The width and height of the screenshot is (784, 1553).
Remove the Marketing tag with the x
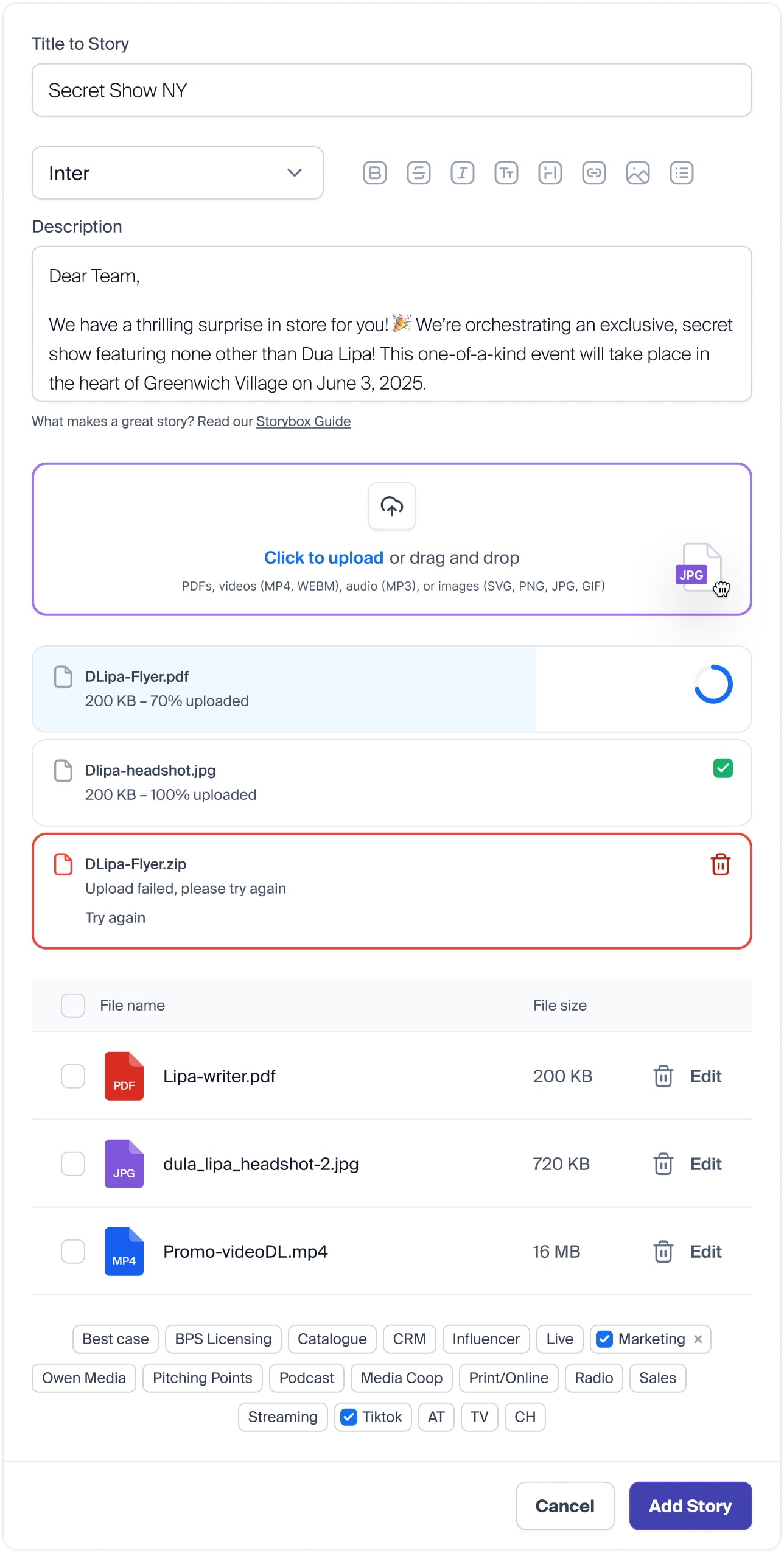pos(698,1339)
